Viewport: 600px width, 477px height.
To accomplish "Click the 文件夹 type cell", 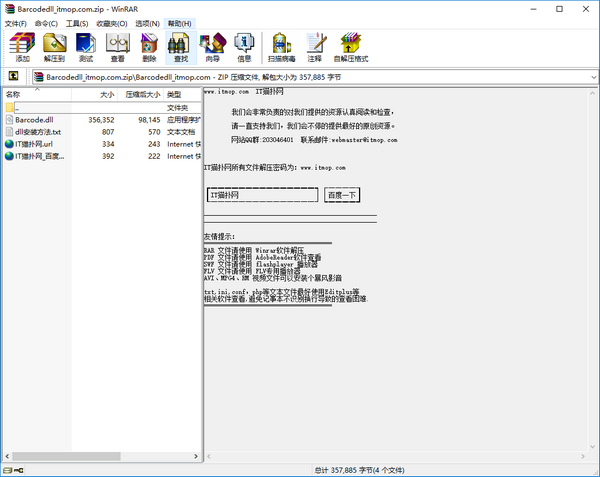I will point(177,108).
